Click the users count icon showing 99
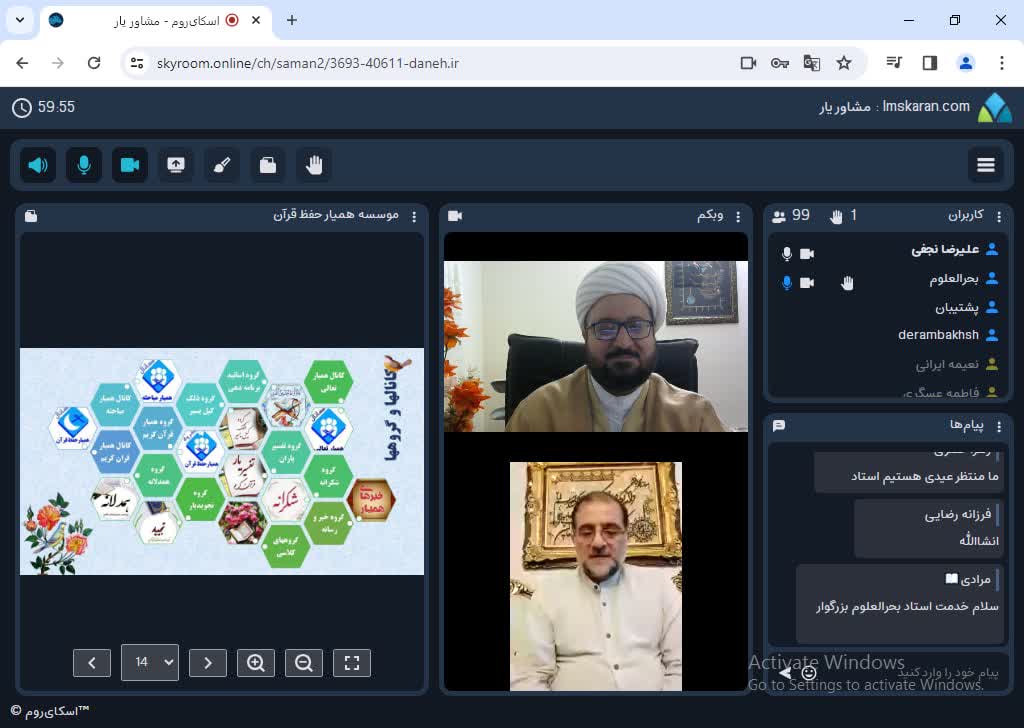This screenshot has height=728, width=1024. pos(778,217)
